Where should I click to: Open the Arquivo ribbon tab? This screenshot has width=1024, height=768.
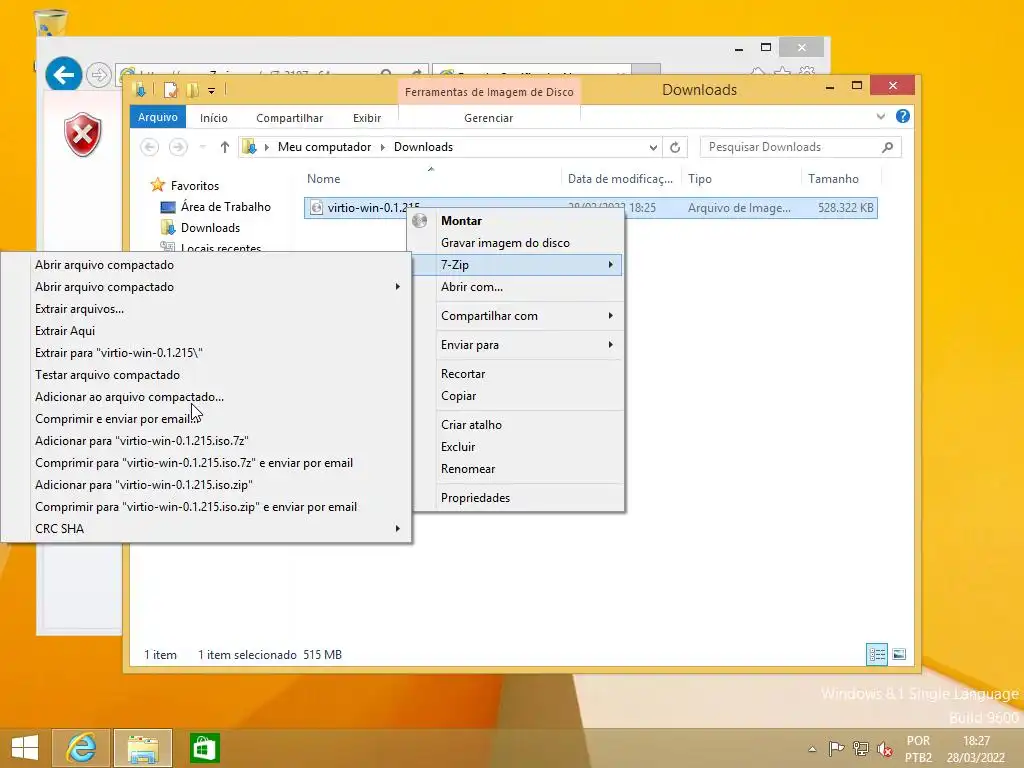tap(157, 117)
